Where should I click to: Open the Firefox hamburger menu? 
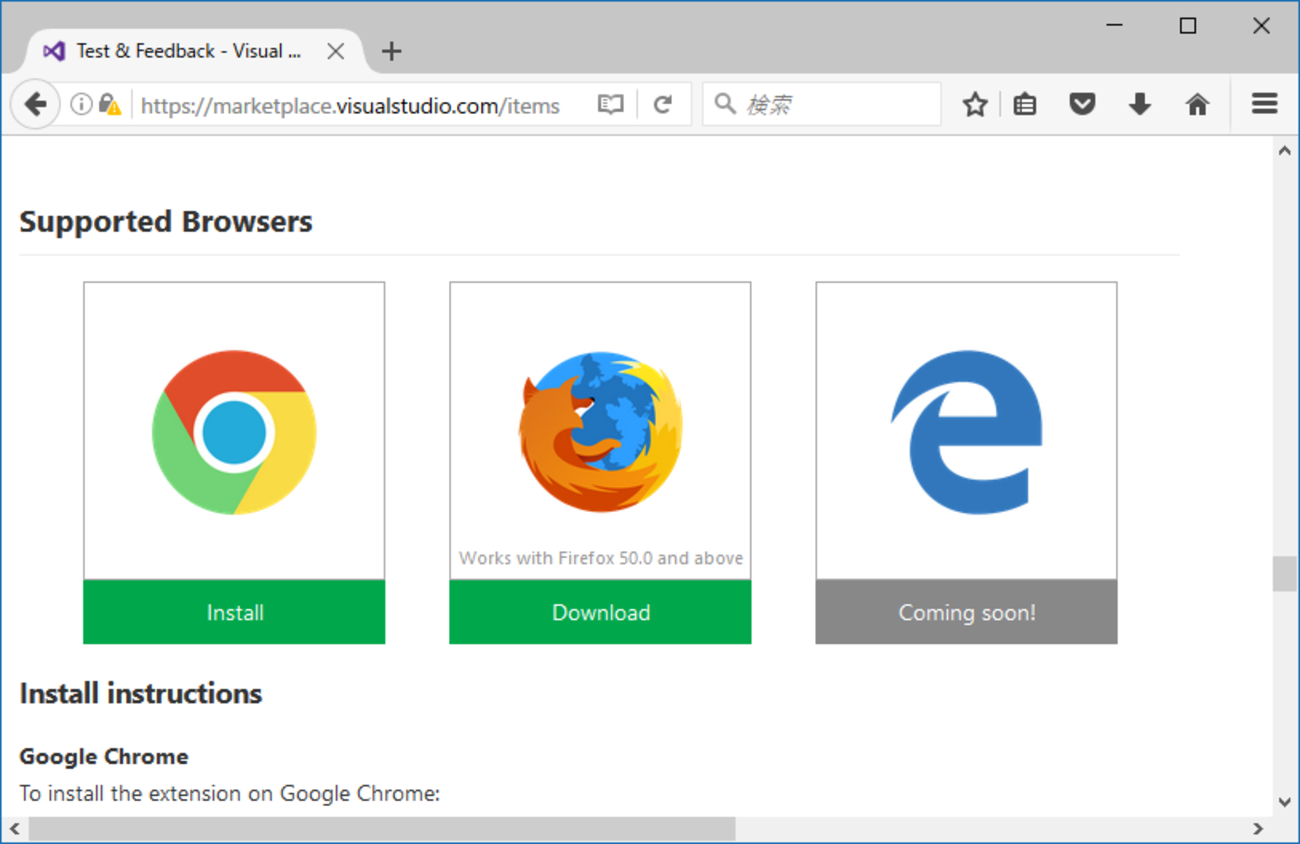point(1265,104)
